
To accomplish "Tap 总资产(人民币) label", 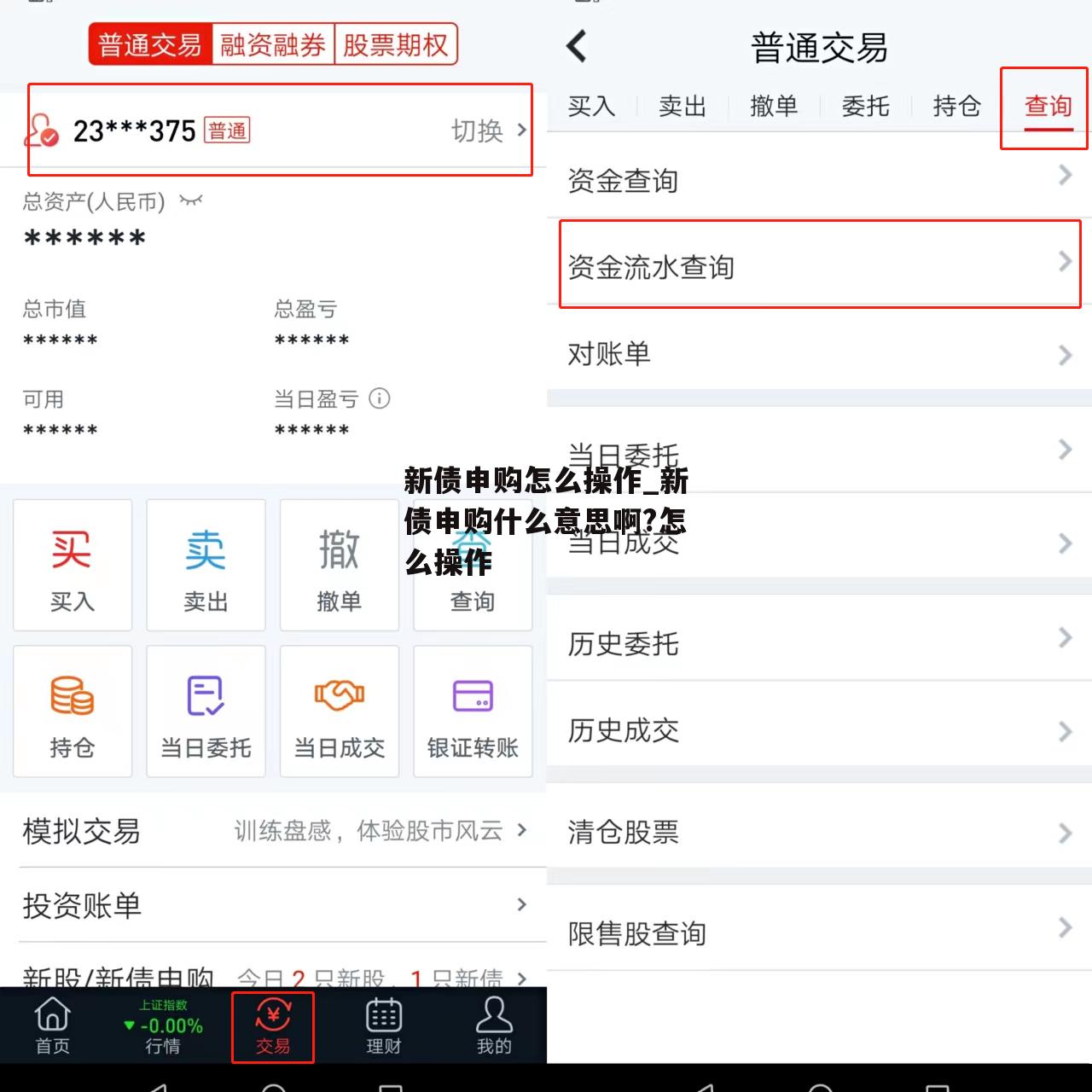I will pos(94,201).
